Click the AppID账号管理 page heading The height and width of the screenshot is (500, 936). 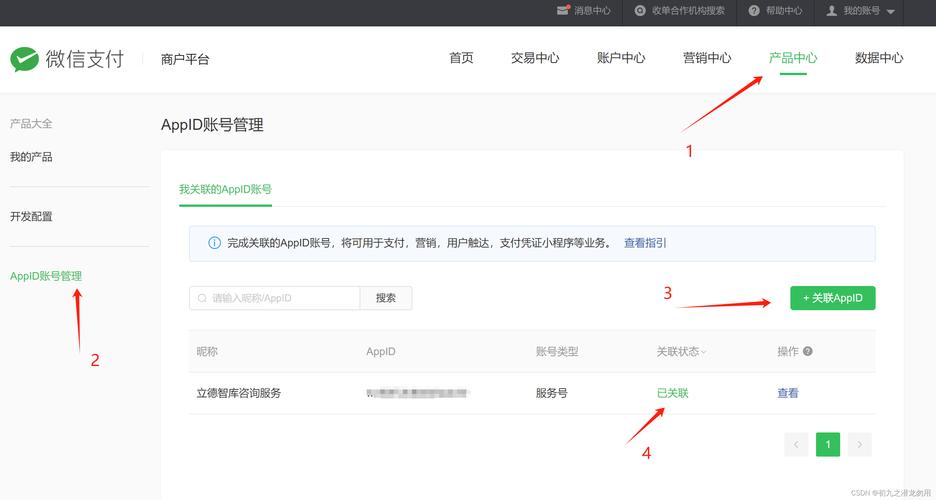click(212, 125)
